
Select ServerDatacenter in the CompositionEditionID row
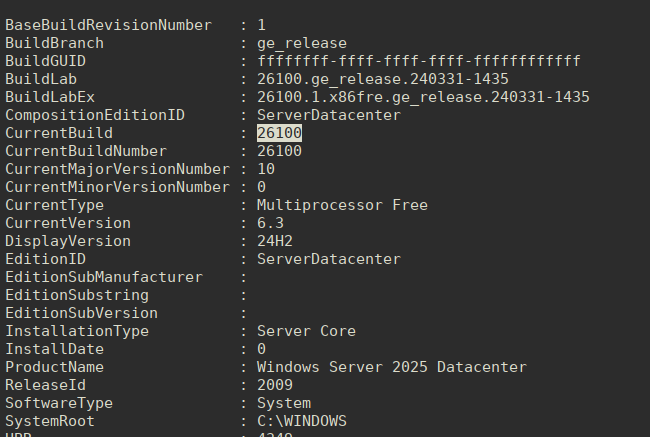(329, 115)
